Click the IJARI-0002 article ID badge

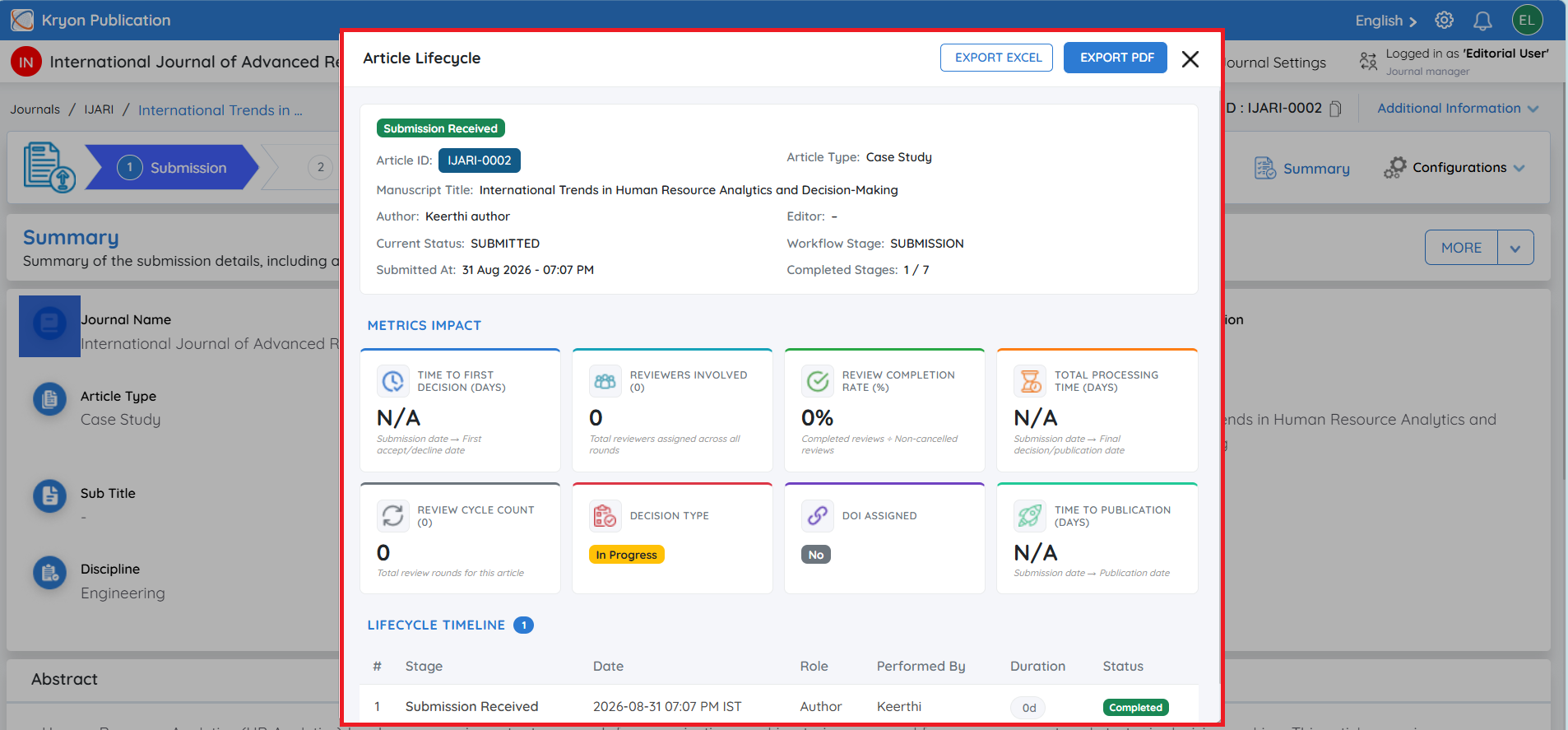[480, 160]
